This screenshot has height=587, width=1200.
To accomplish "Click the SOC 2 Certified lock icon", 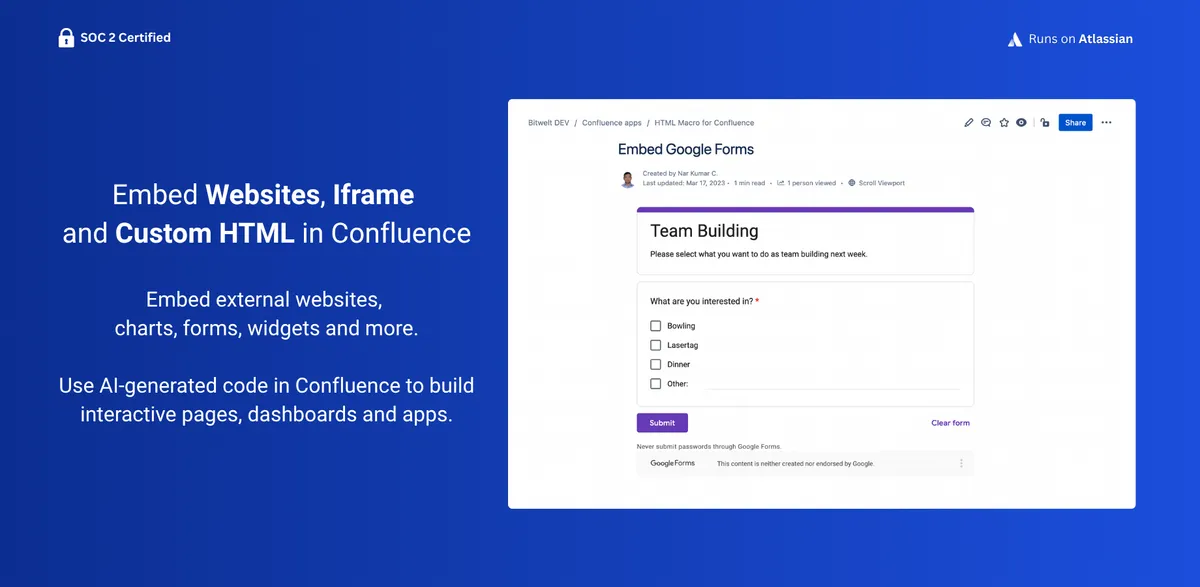I will tap(66, 38).
